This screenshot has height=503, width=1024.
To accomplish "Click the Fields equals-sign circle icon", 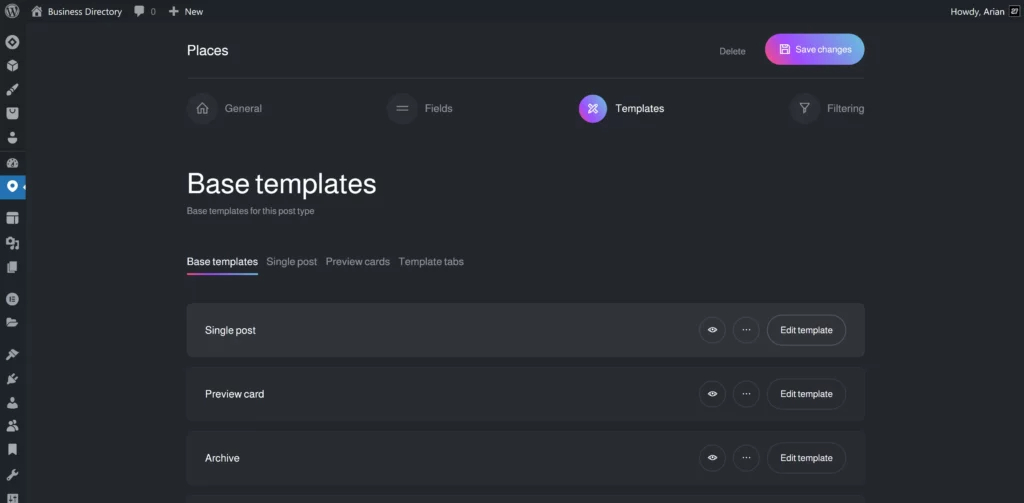I will [402, 108].
